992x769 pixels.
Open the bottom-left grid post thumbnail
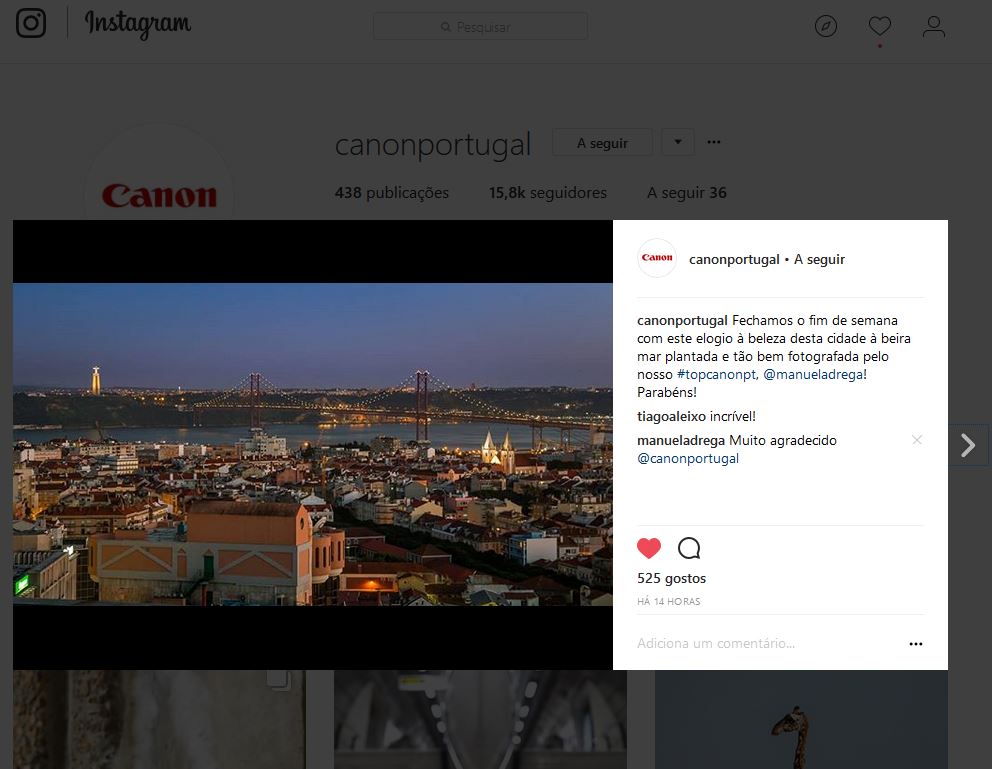(x=159, y=720)
